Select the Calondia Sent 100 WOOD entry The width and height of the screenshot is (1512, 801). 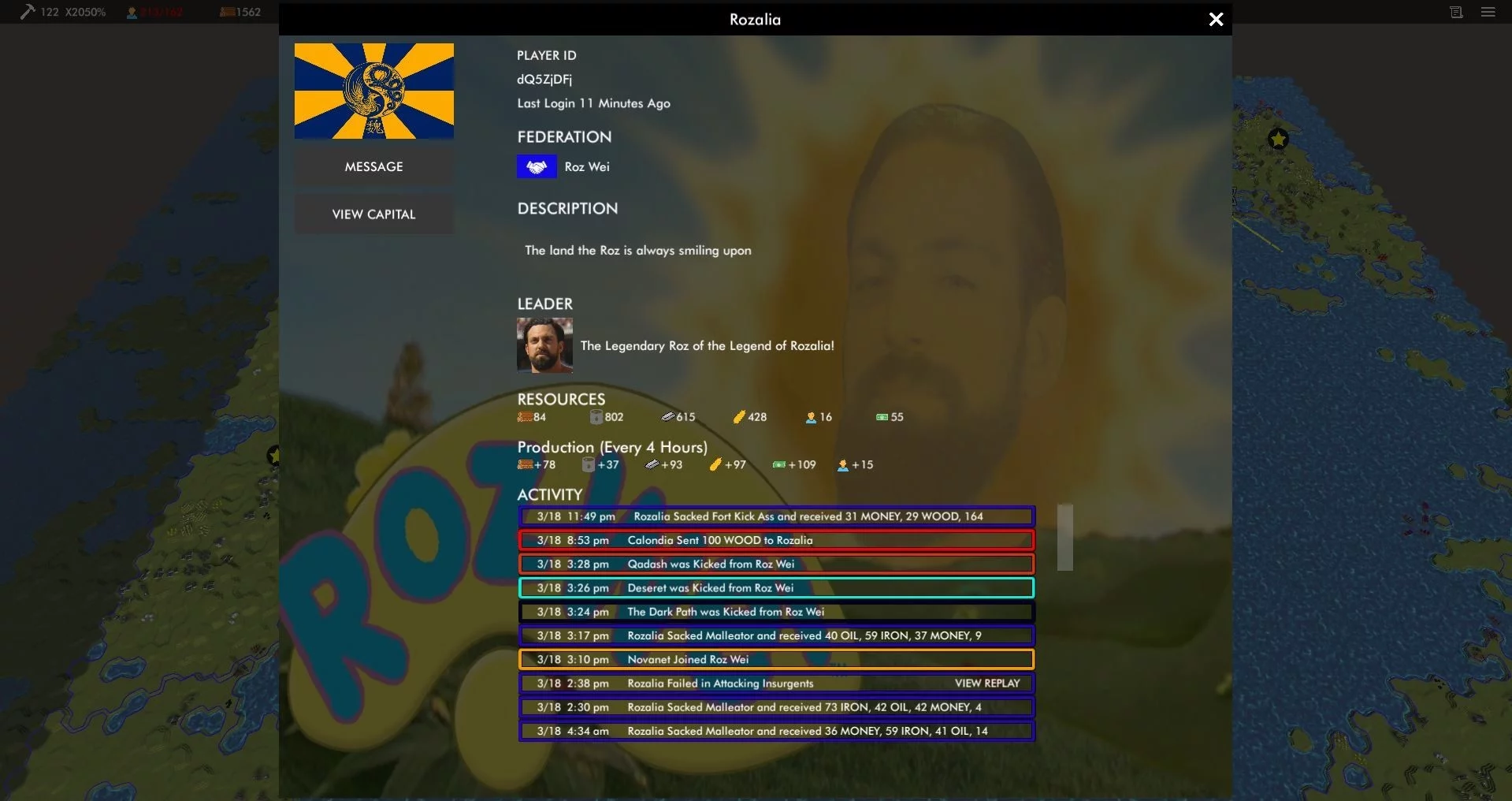click(776, 540)
